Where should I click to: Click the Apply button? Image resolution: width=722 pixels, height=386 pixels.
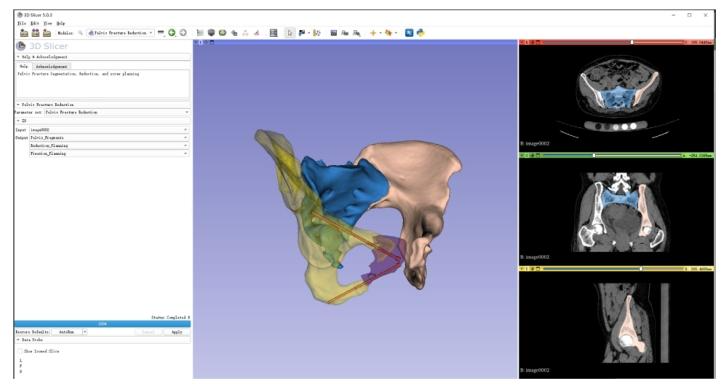click(177, 332)
